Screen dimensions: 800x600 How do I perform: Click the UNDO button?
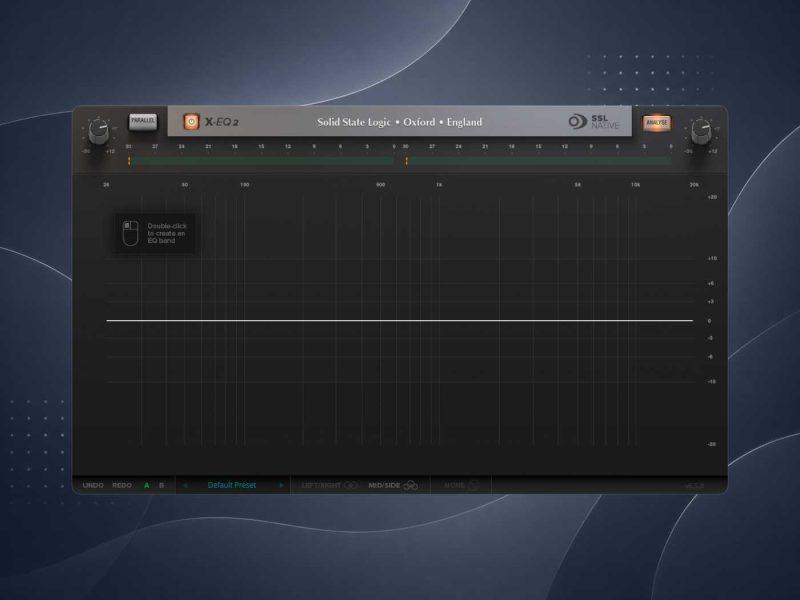click(93, 485)
